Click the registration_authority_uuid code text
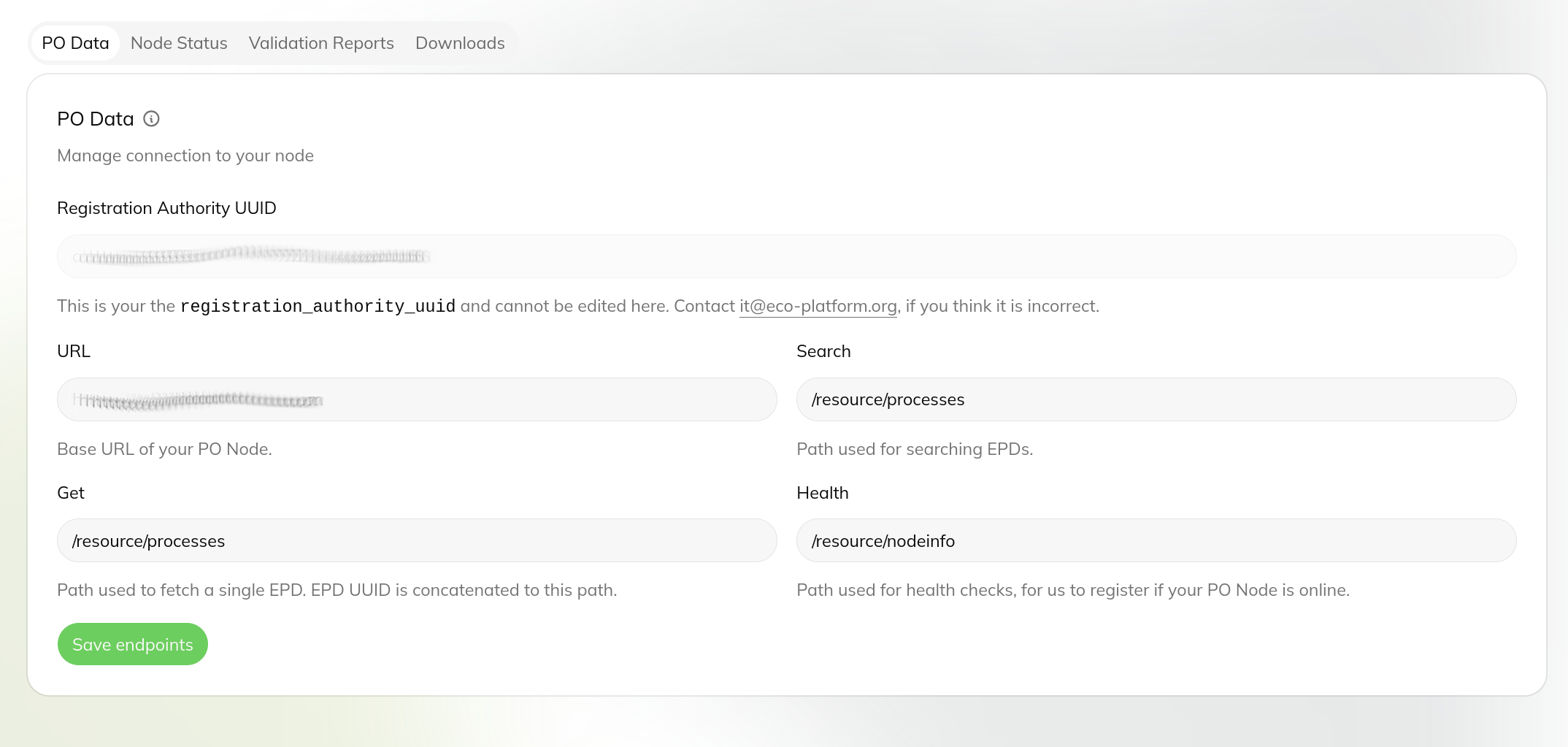The image size is (1568, 747). (x=318, y=306)
